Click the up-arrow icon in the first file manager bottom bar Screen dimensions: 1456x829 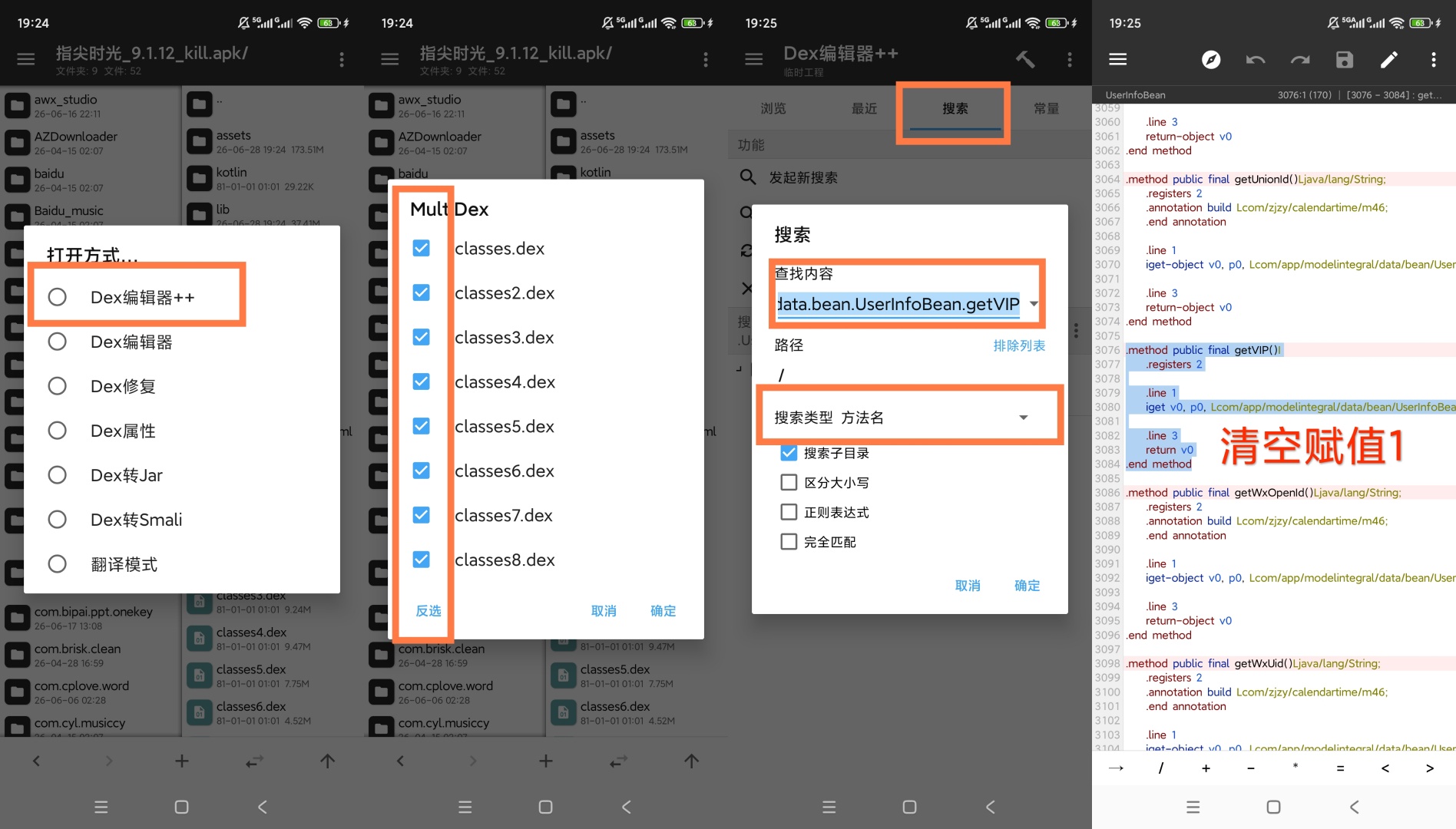(x=327, y=761)
